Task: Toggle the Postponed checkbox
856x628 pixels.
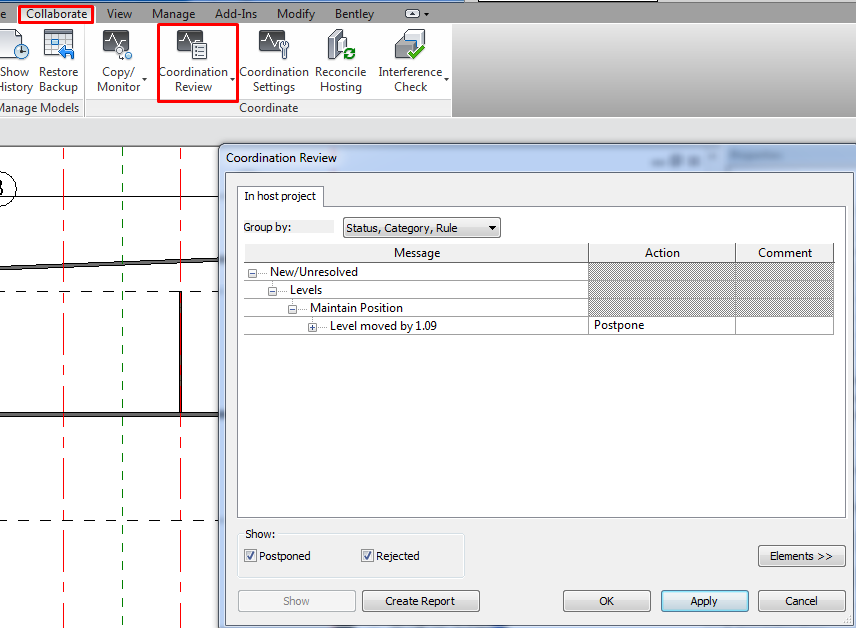Action: click(x=251, y=556)
